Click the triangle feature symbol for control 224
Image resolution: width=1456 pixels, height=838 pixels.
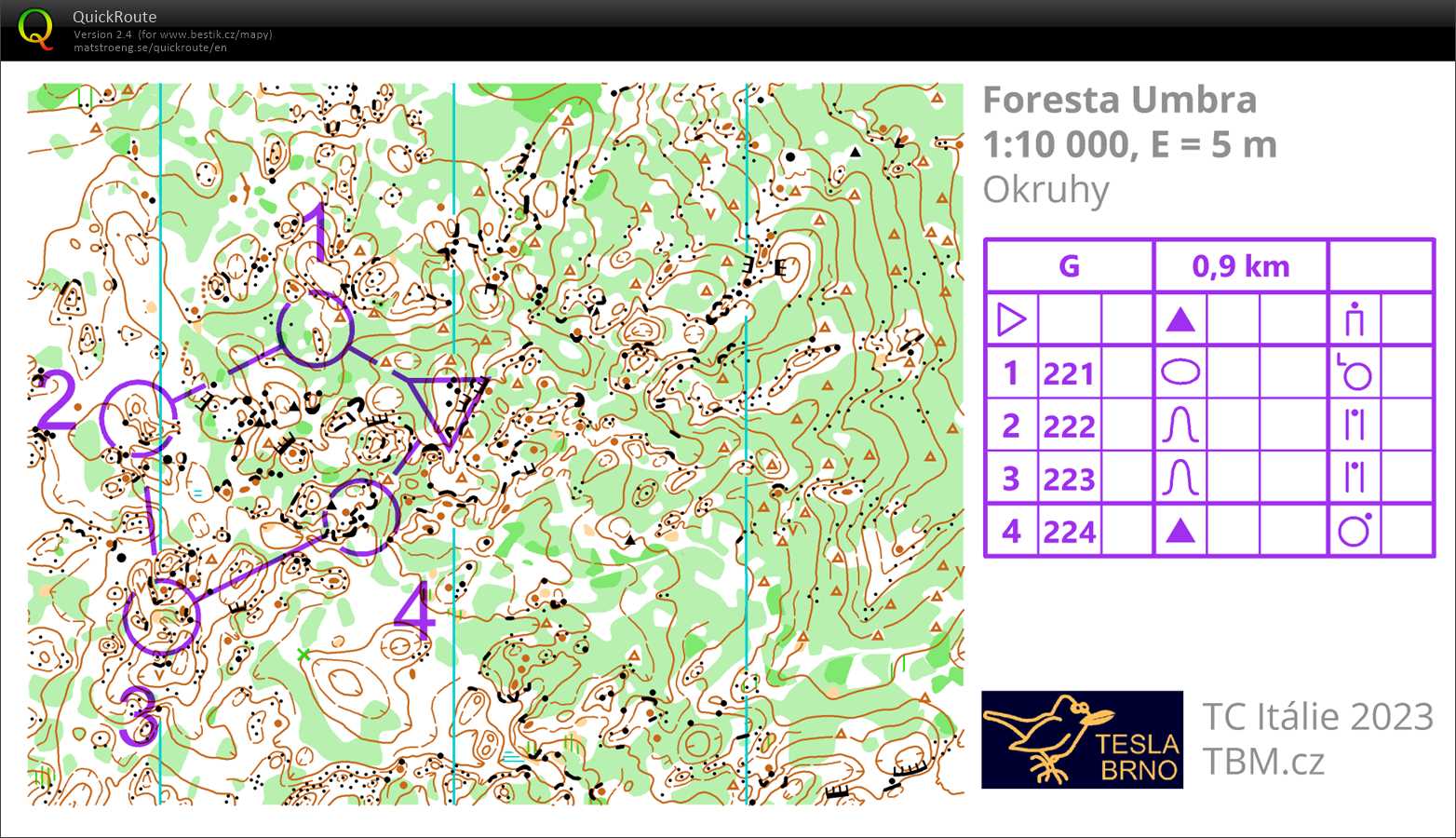1180,531
